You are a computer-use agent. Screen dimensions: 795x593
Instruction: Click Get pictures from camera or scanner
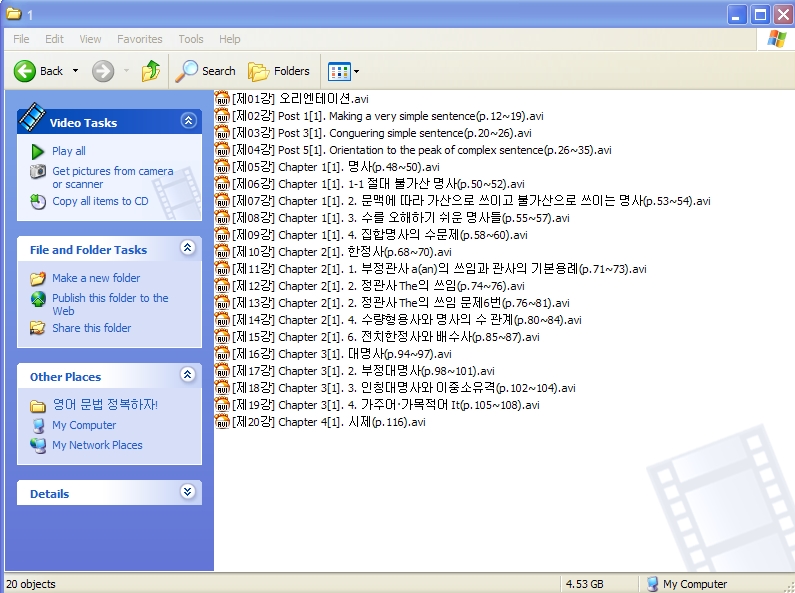113,177
